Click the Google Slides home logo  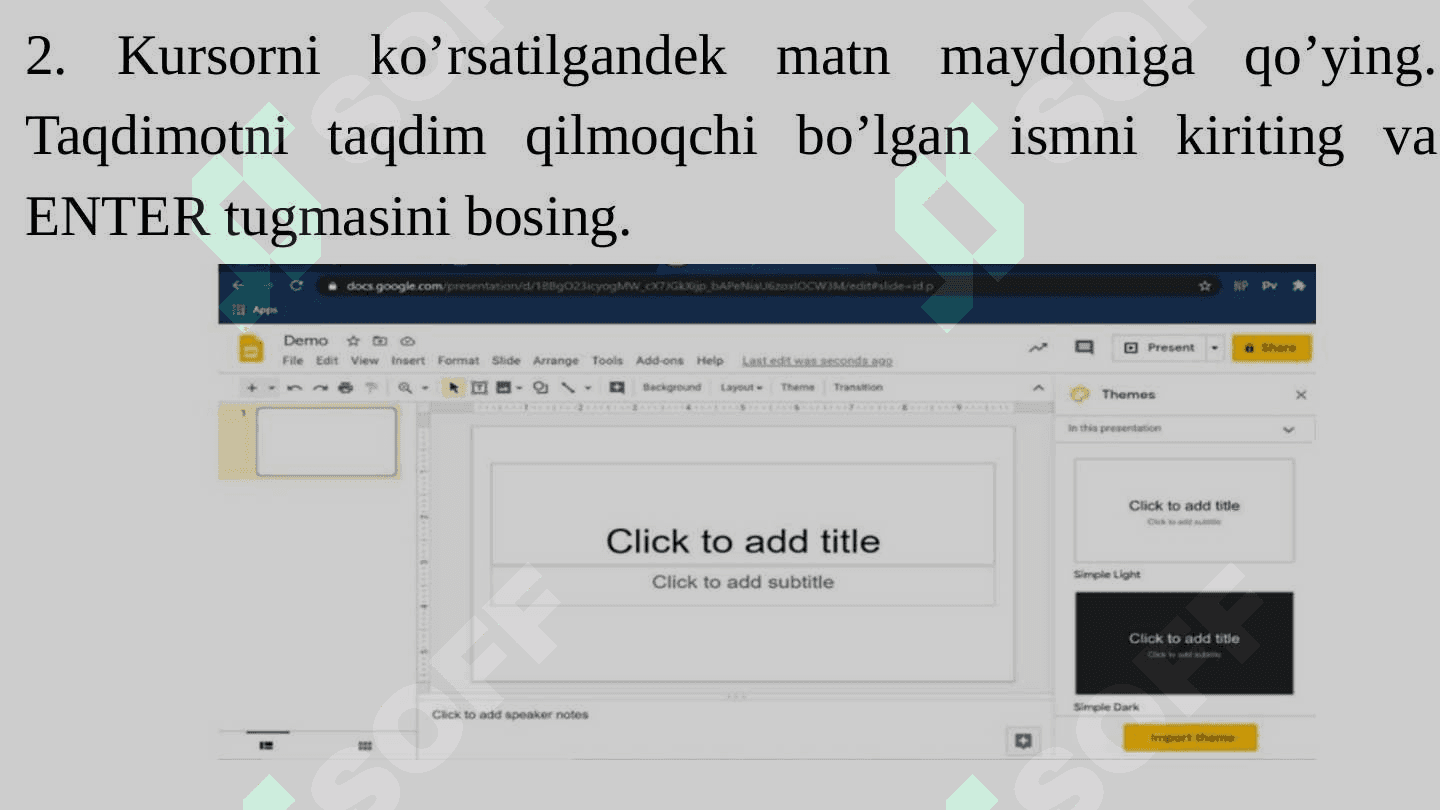(251, 349)
